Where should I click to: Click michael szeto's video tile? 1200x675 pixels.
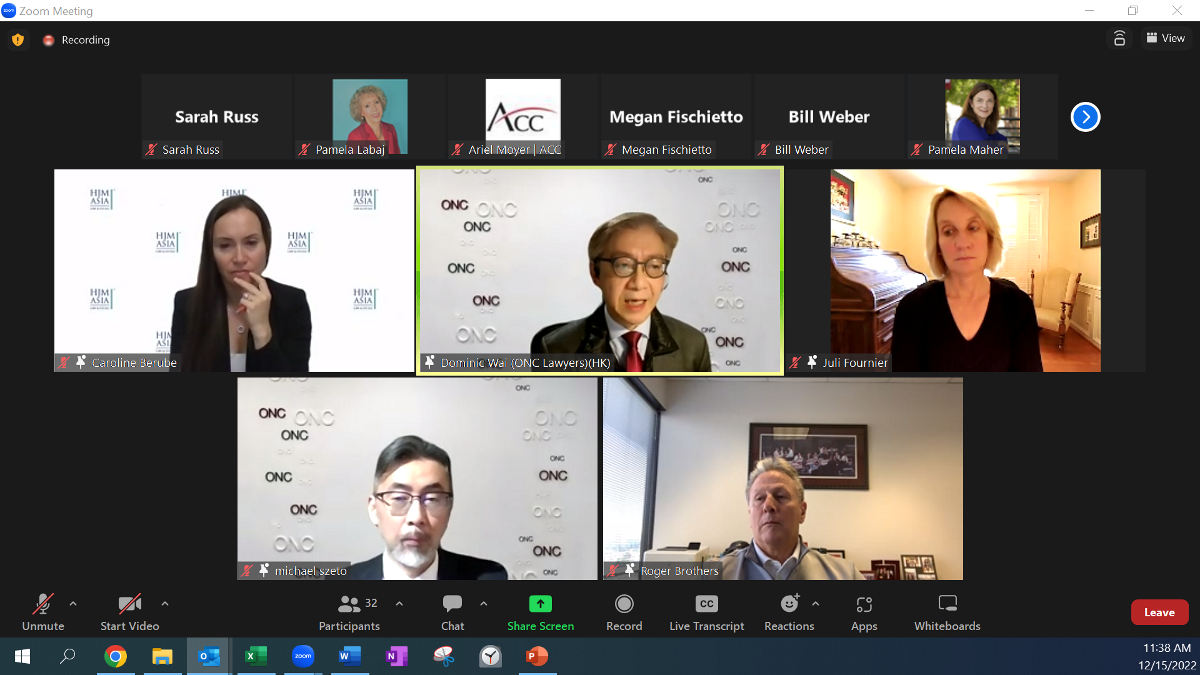pos(417,479)
